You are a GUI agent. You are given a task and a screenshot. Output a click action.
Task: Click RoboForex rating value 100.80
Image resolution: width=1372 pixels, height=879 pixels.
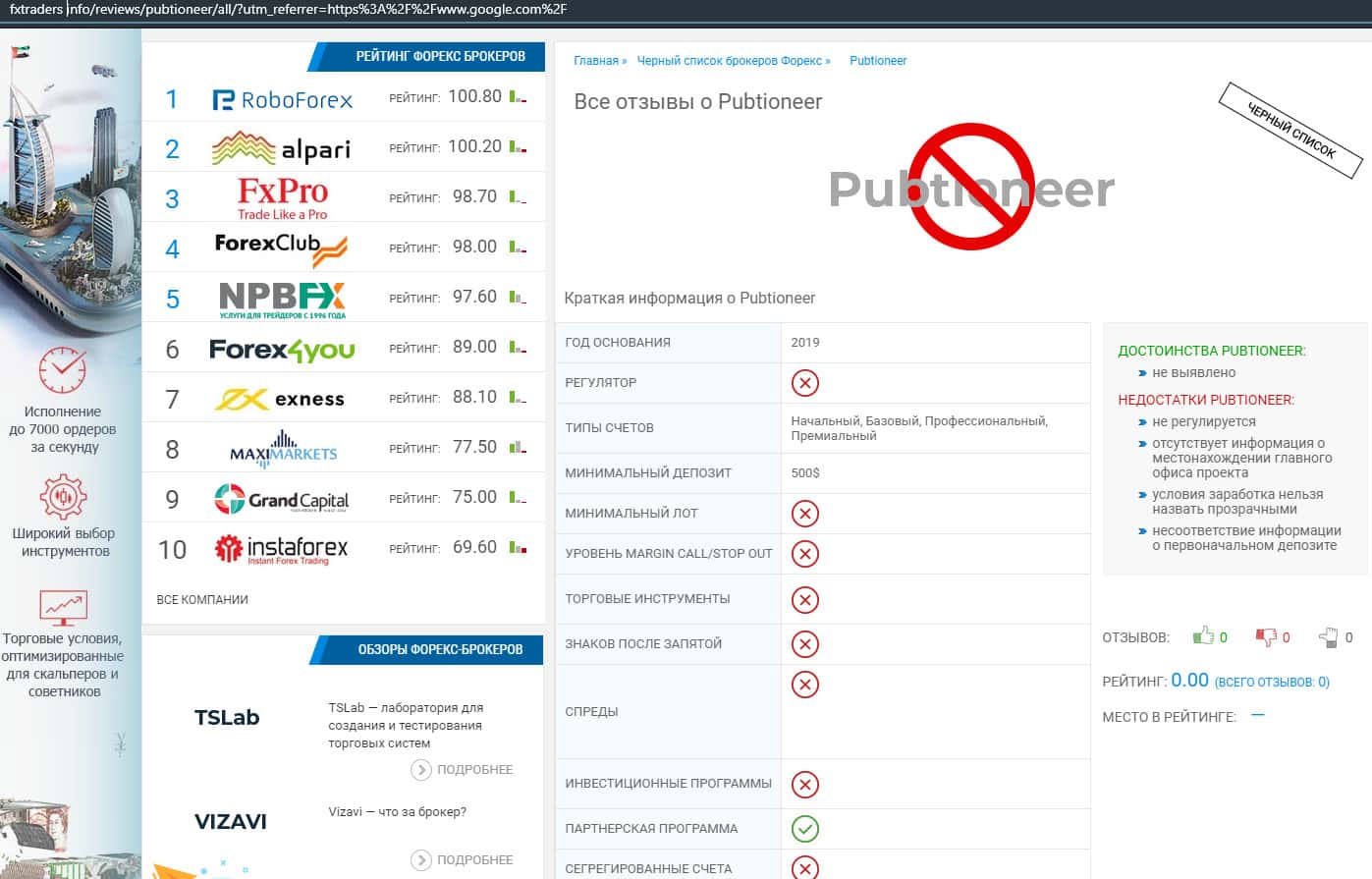(475, 96)
